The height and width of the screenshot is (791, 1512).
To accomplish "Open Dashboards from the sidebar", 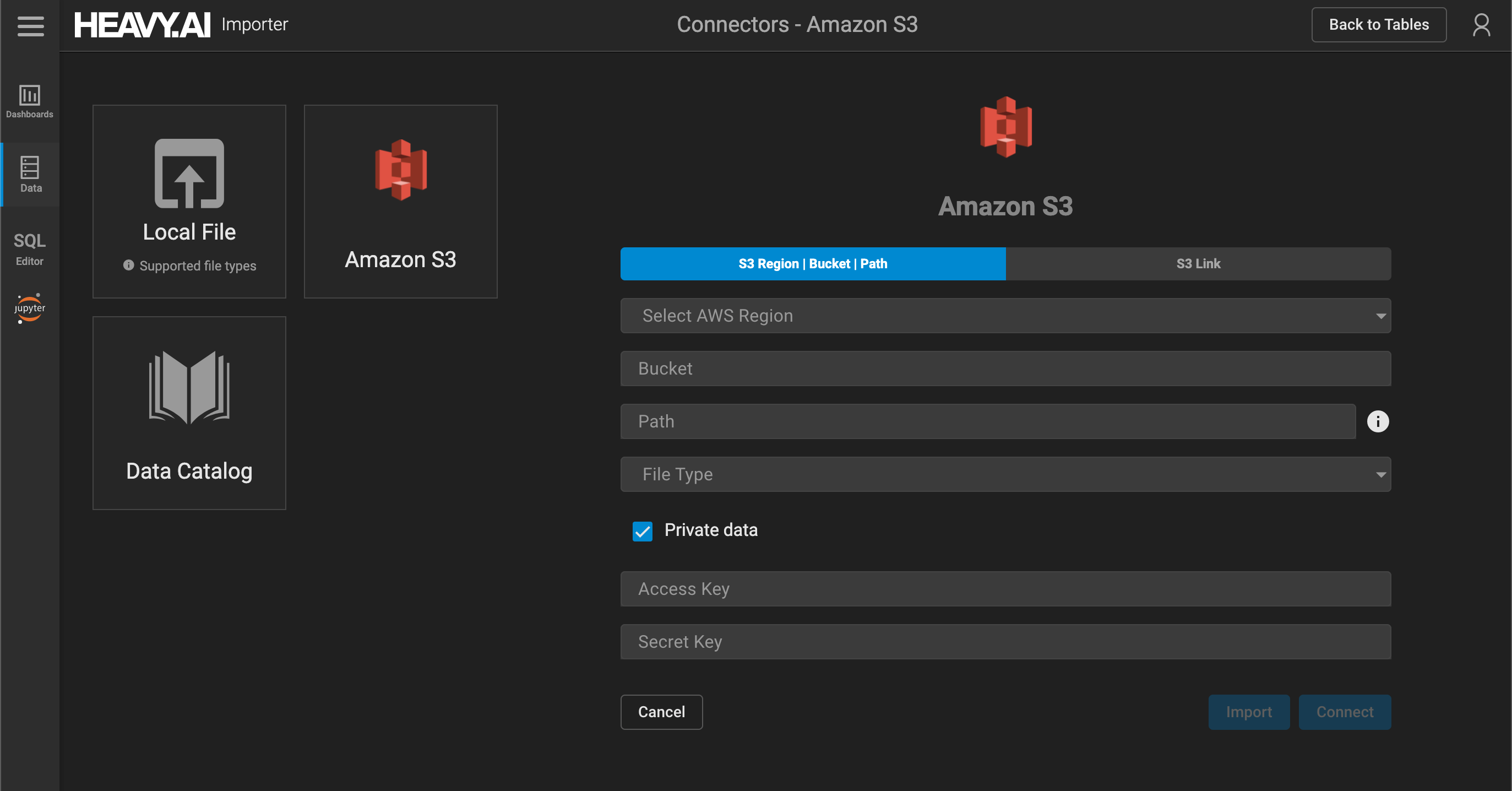I will coord(29,101).
